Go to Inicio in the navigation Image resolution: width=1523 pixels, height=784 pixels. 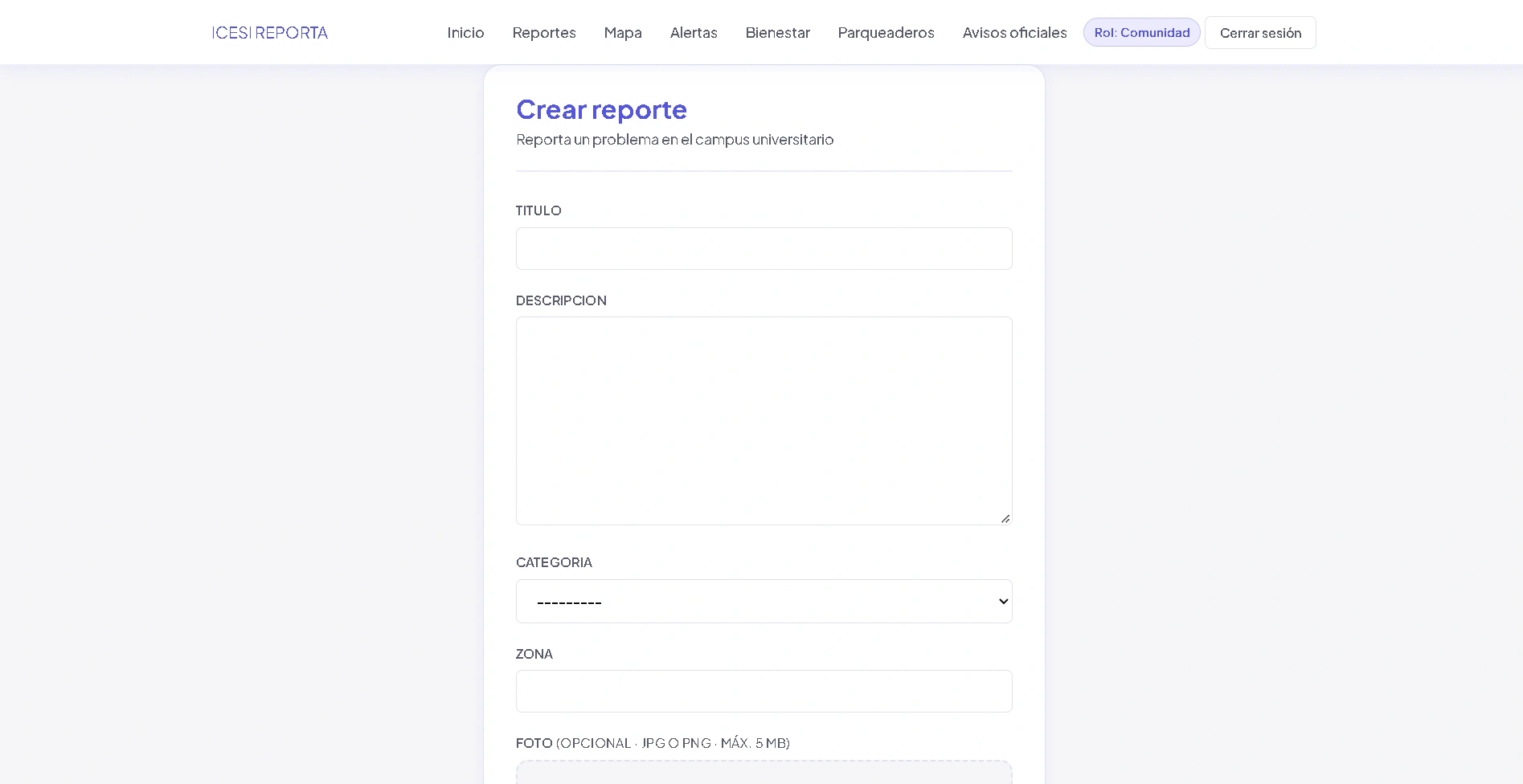(465, 33)
